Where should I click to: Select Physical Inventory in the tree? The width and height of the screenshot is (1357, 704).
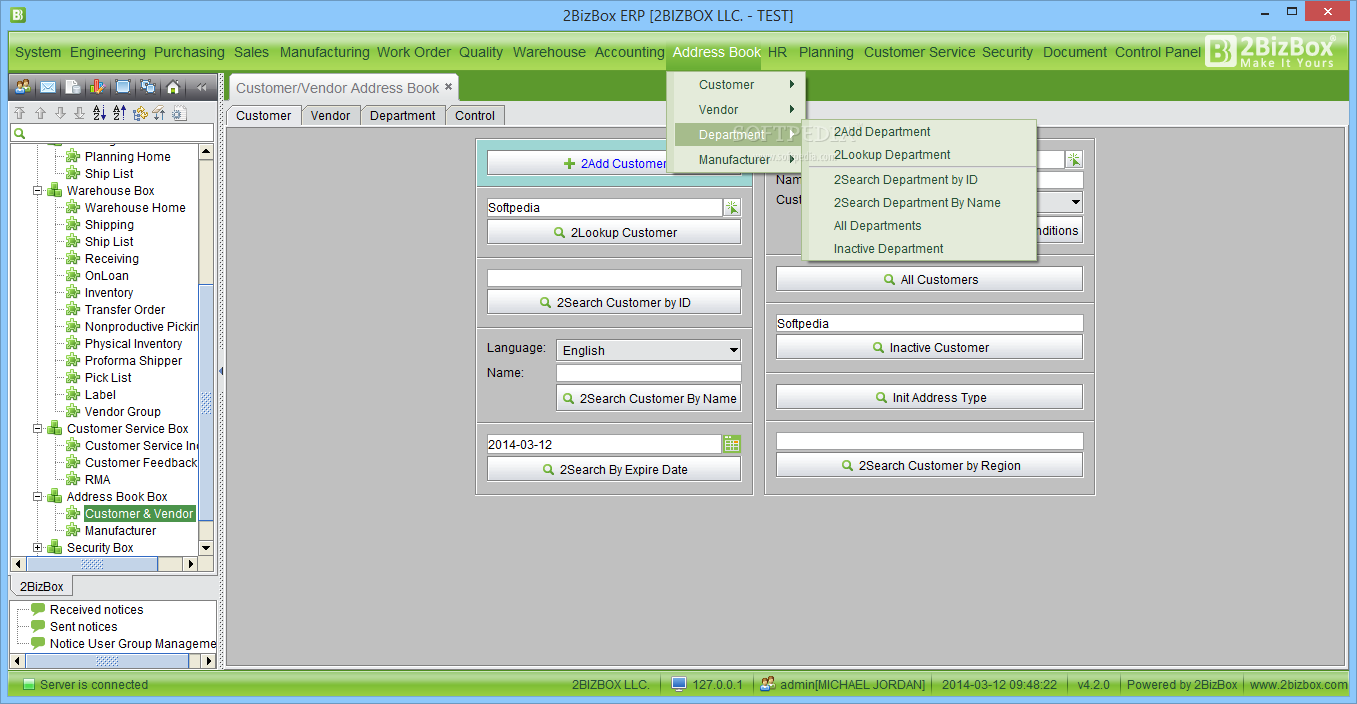pyautogui.click(x=133, y=343)
